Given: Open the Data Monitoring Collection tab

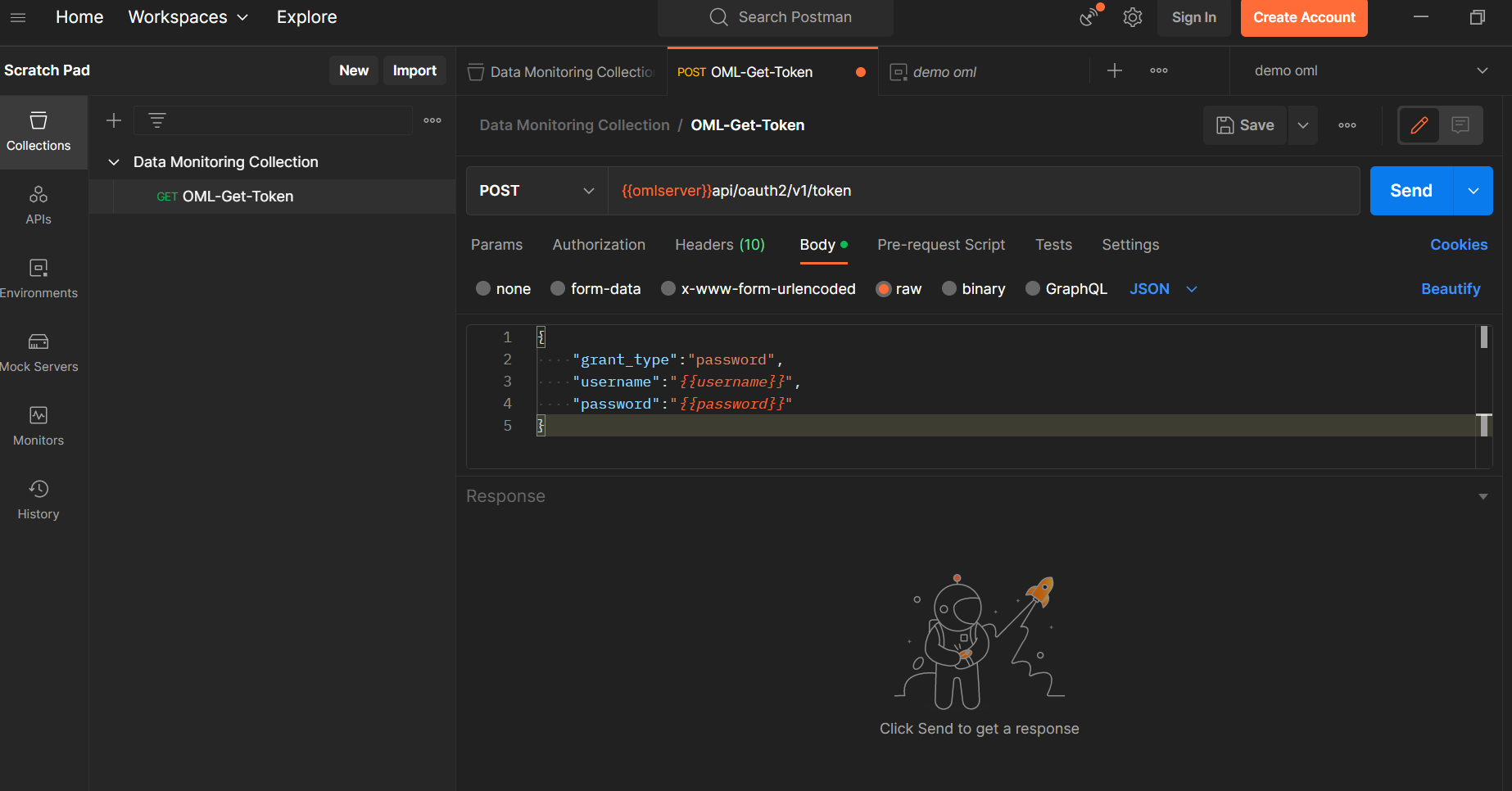Looking at the screenshot, I should point(562,72).
